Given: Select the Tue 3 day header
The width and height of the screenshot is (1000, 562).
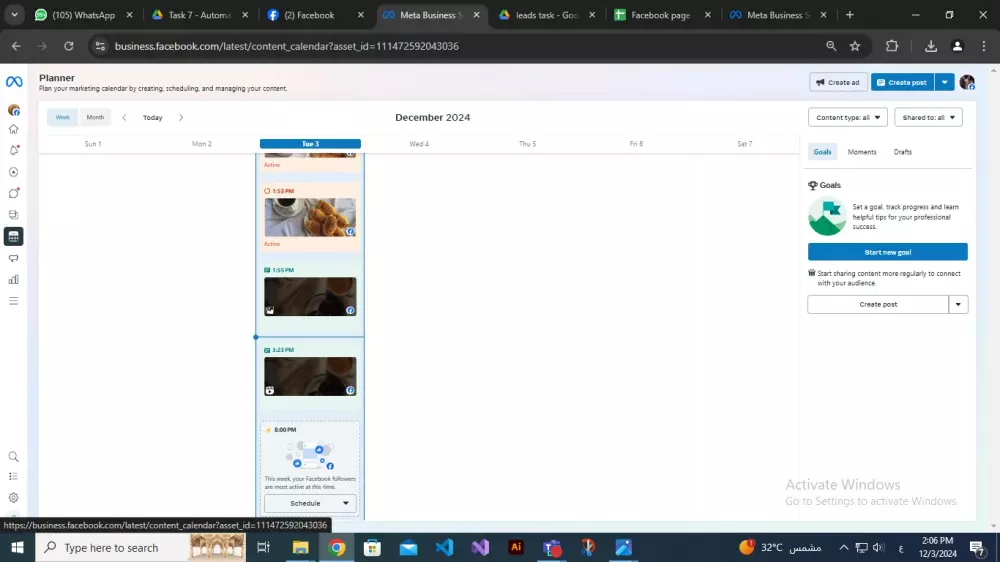Looking at the screenshot, I should pyautogui.click(x=310, y=144).
